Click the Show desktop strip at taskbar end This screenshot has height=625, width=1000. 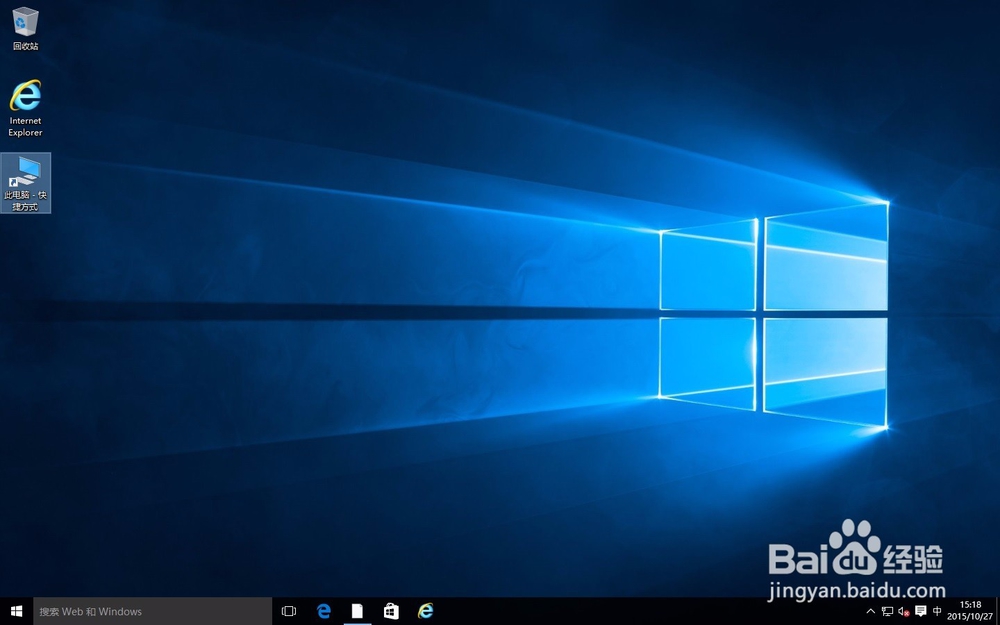(997, 611)
